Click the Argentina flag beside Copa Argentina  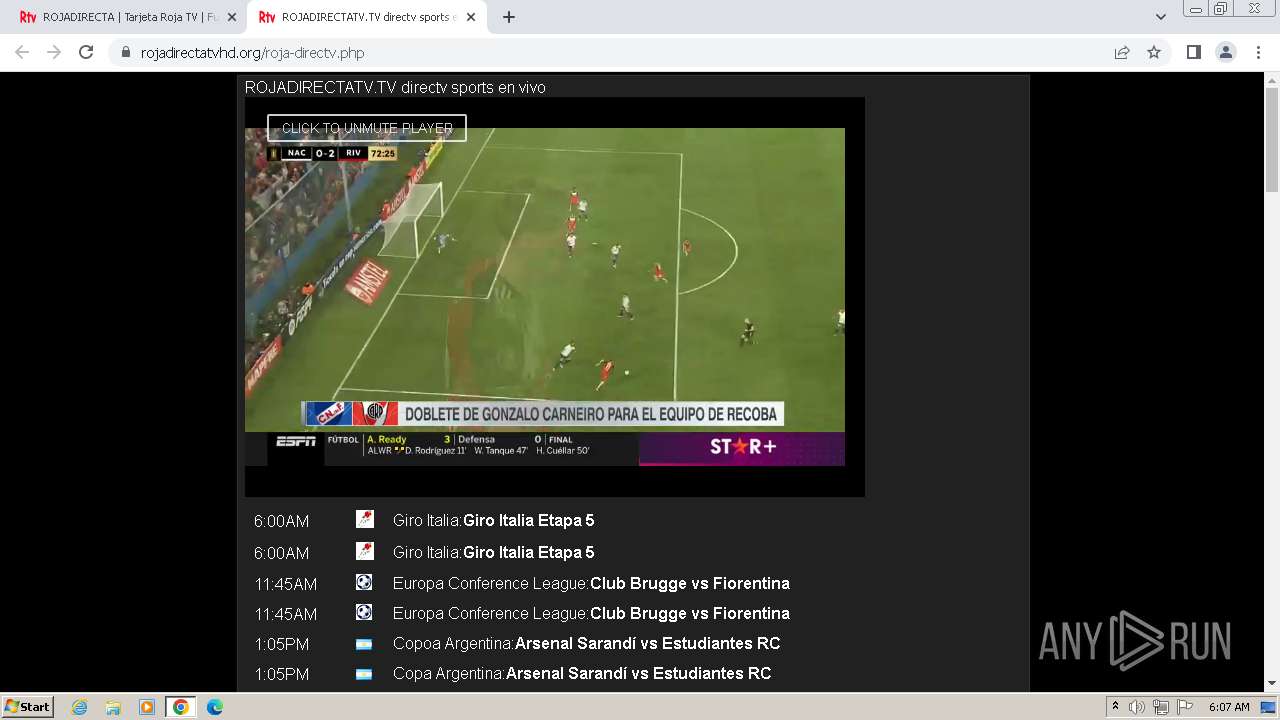click(x=364, y=674)
